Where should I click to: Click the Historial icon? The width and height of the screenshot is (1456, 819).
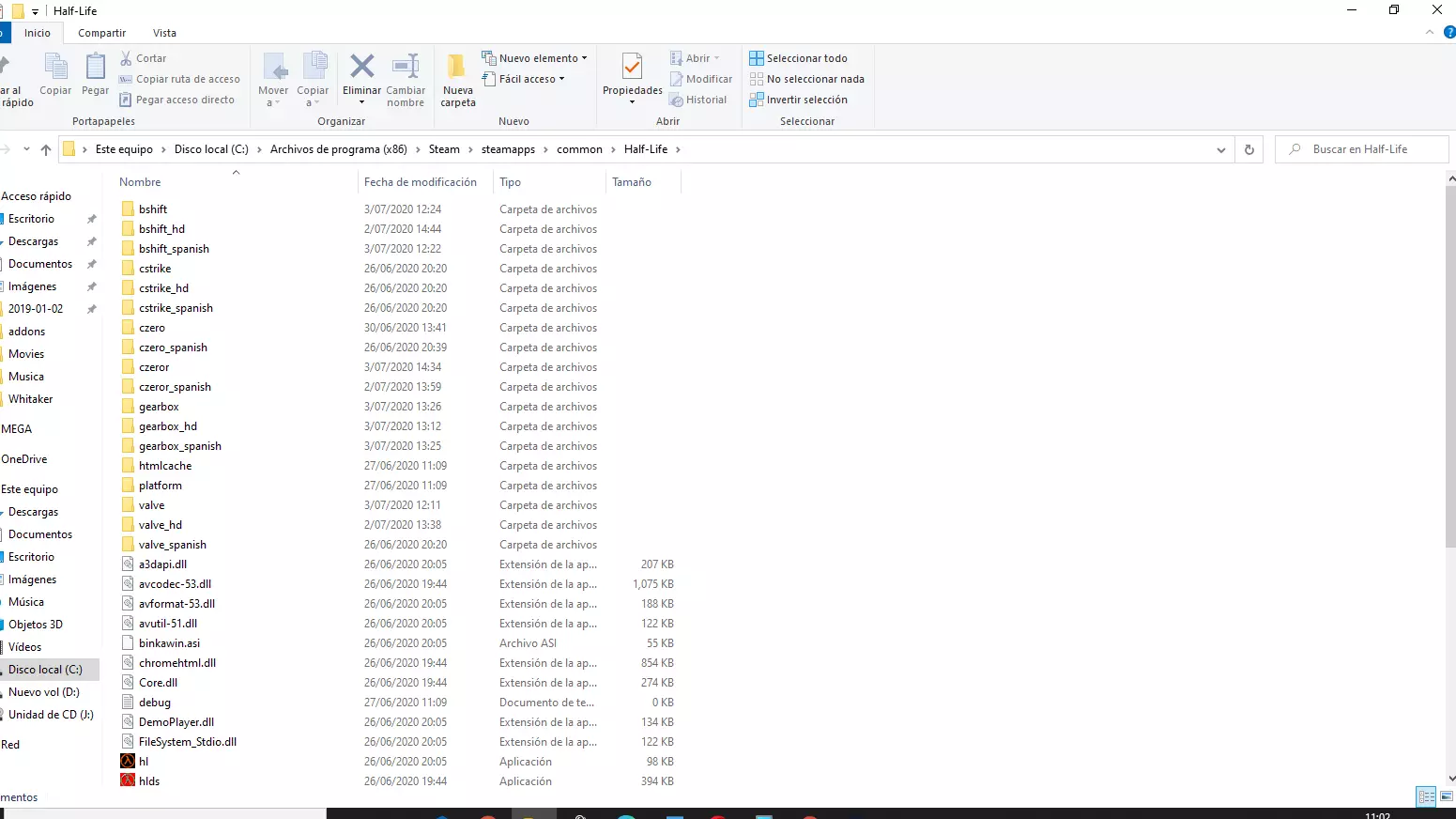click(x=676, y=100)
